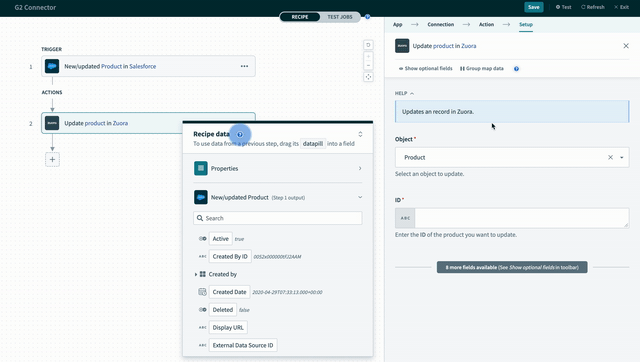The height and width of the screenshot is (362, 640).
Task: Select the Active datapill
Action: click(220, 239)
